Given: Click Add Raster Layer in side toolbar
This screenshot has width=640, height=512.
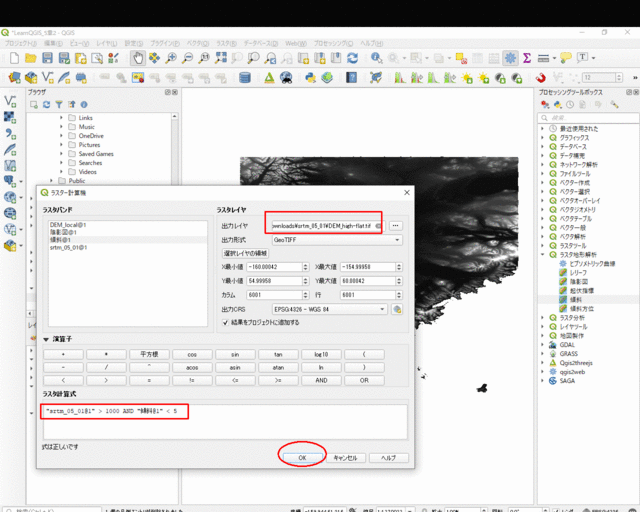Looking at the screenshot, I should 10,117.
